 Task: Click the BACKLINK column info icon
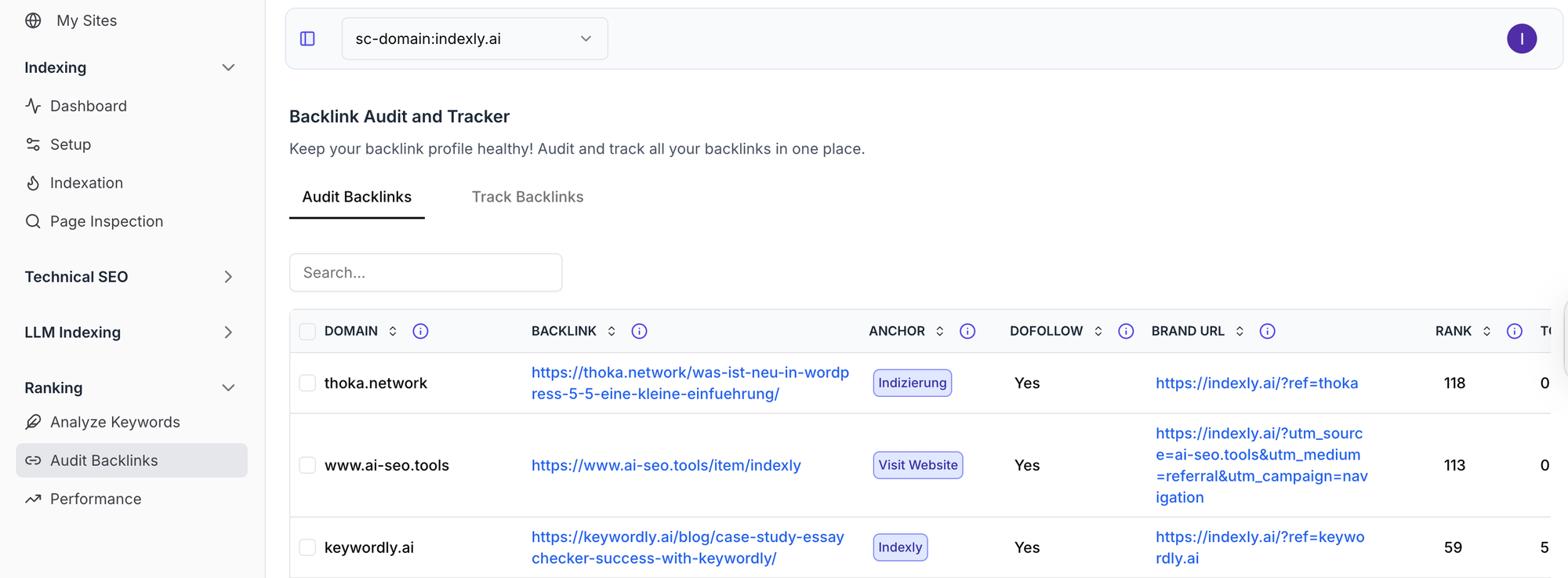pyautogui.click(x=639, y=331)
